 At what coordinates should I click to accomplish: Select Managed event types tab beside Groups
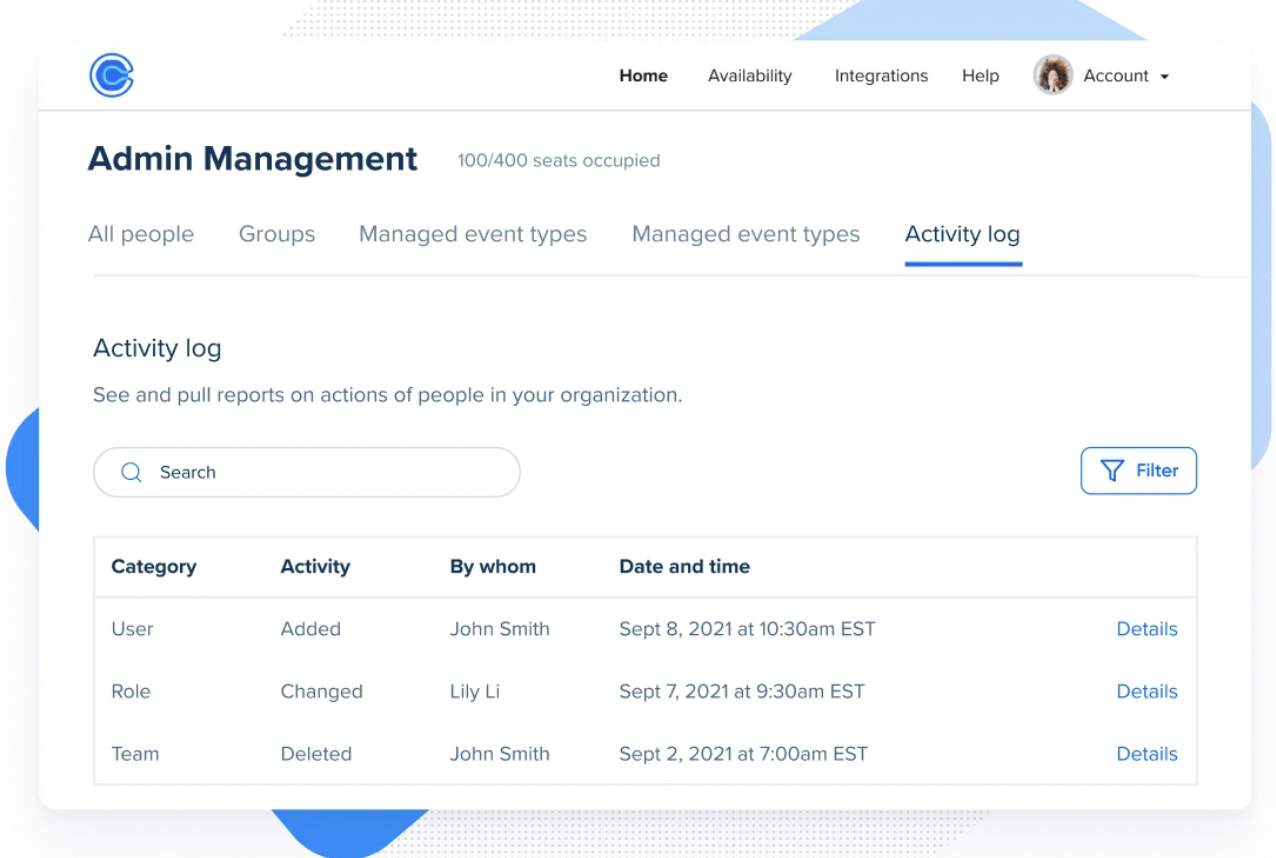[472, 234]
